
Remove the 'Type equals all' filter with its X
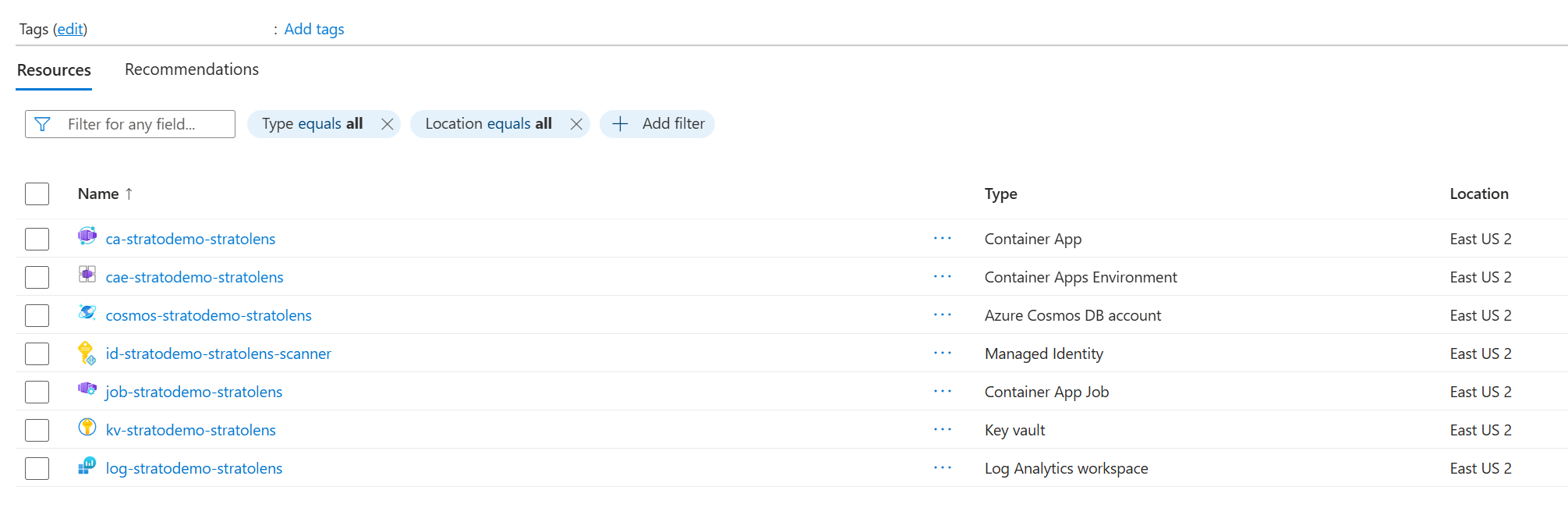click(x=387, y=124)
